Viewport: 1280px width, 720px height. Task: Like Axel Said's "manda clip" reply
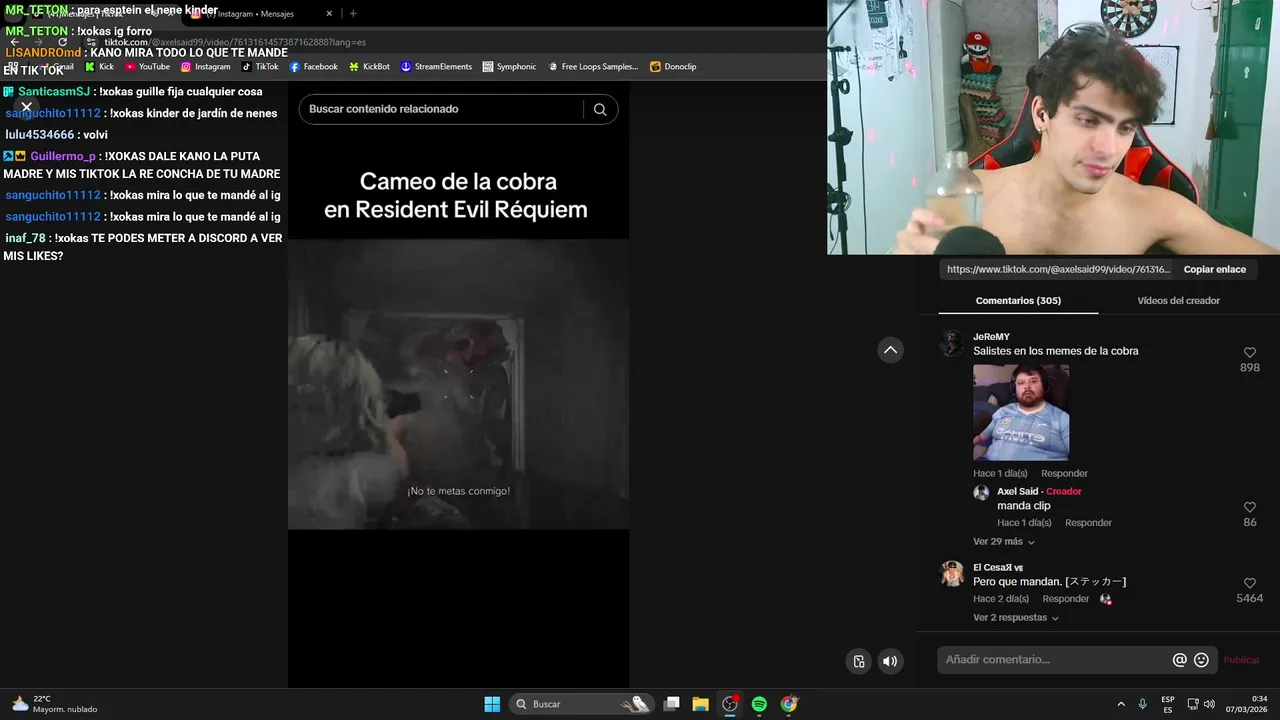point(1249,507)
